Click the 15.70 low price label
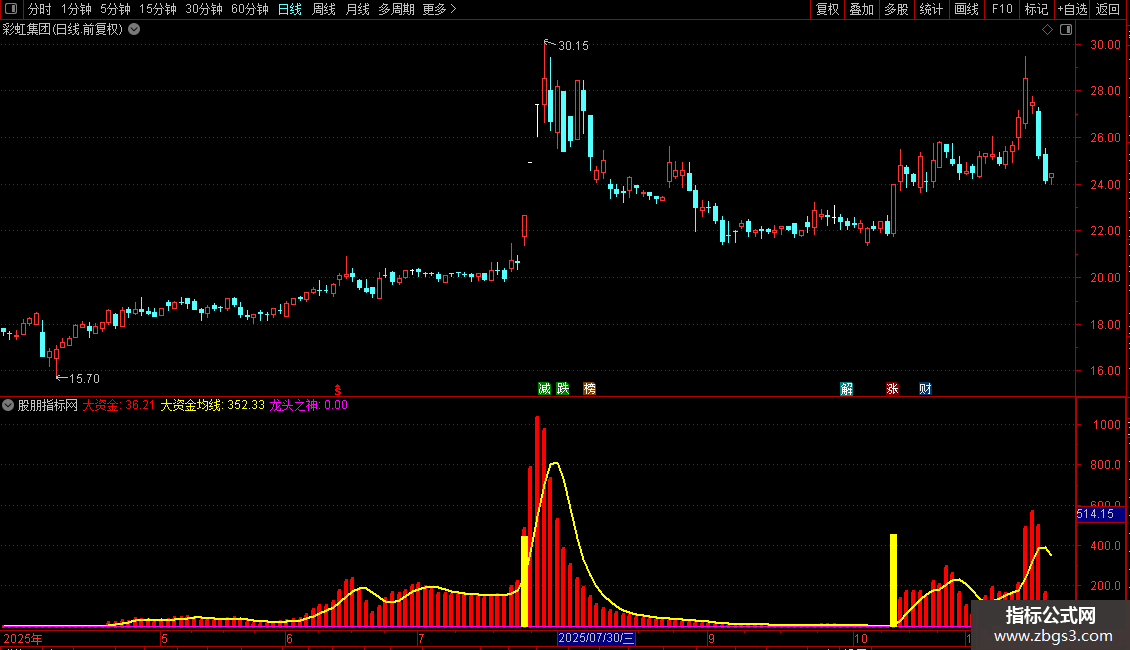Viewport: 1130px width, 650px height. pyautogui.click(x=84, y=378)
